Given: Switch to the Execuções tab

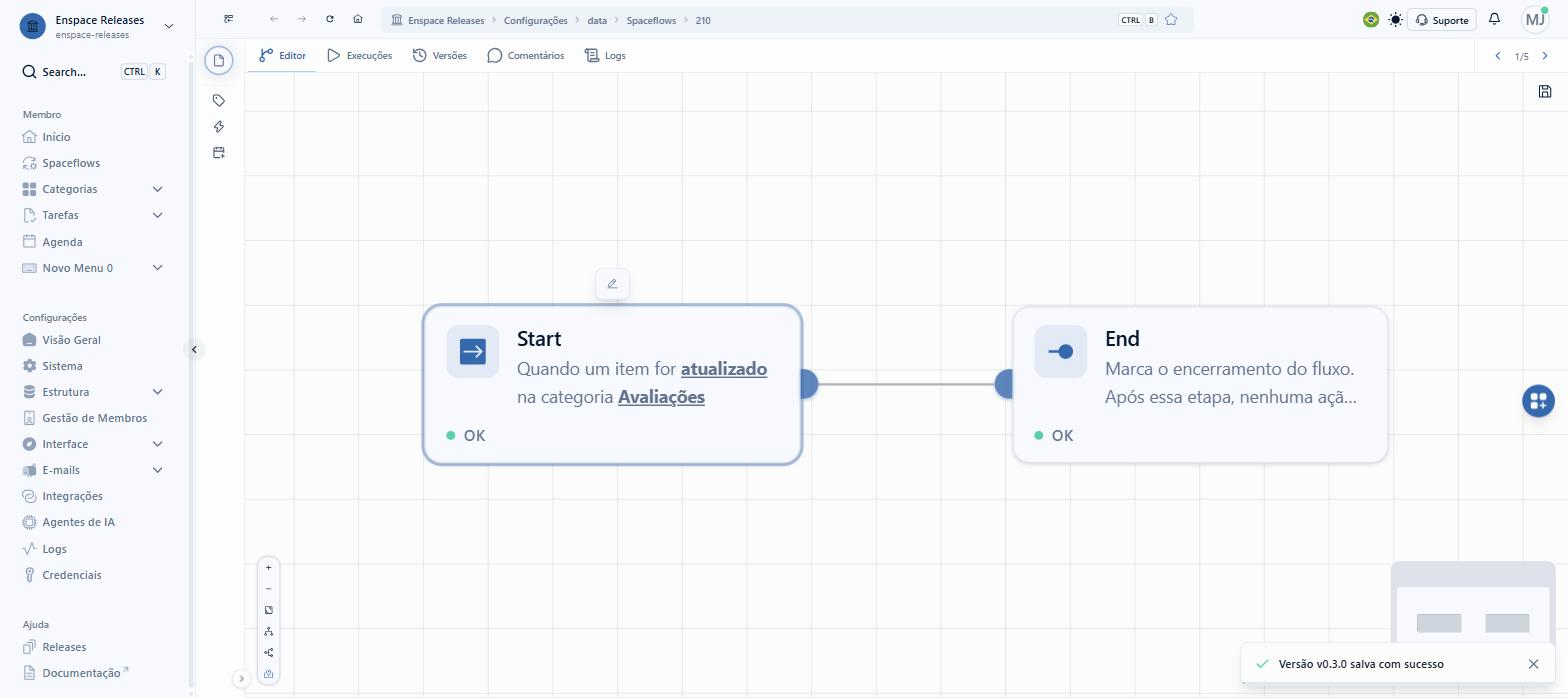Looking at the screenshot, I should (x=359, y=56).
